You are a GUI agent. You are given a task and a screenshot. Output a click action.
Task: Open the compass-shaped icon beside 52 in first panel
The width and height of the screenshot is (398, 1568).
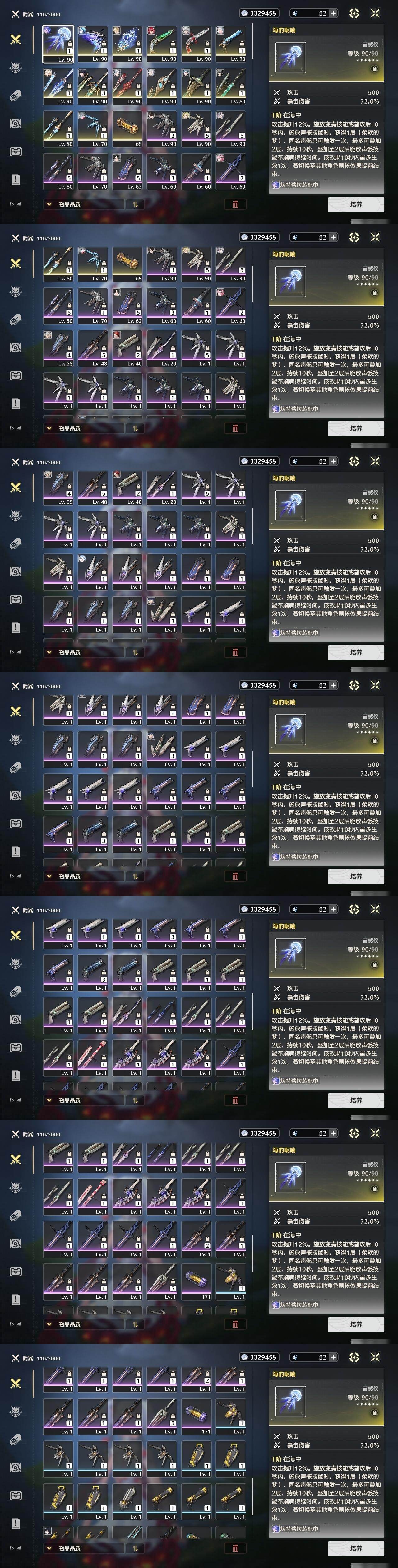(x=354, y=13)
